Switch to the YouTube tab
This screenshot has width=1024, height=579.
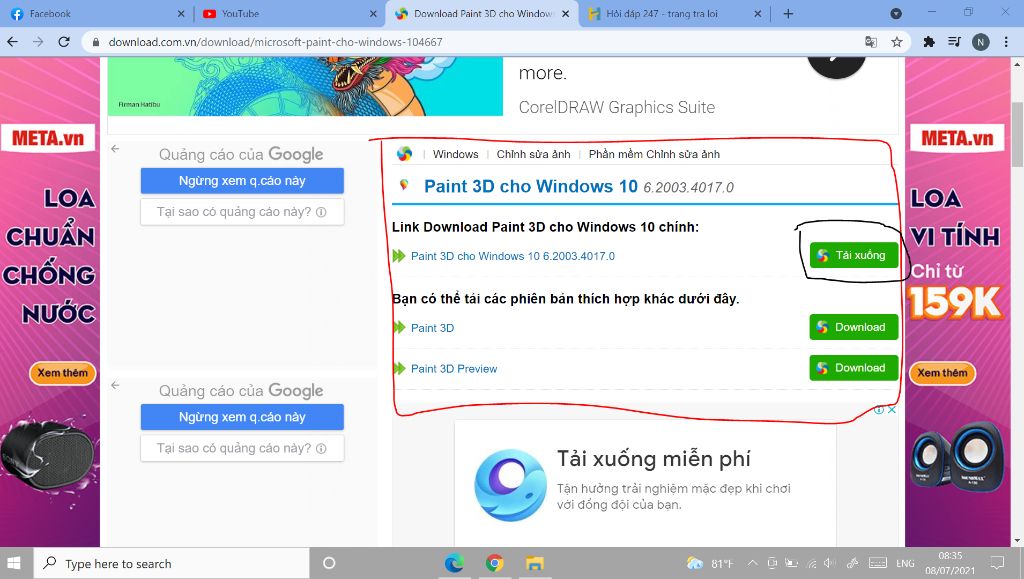[287, 14]
